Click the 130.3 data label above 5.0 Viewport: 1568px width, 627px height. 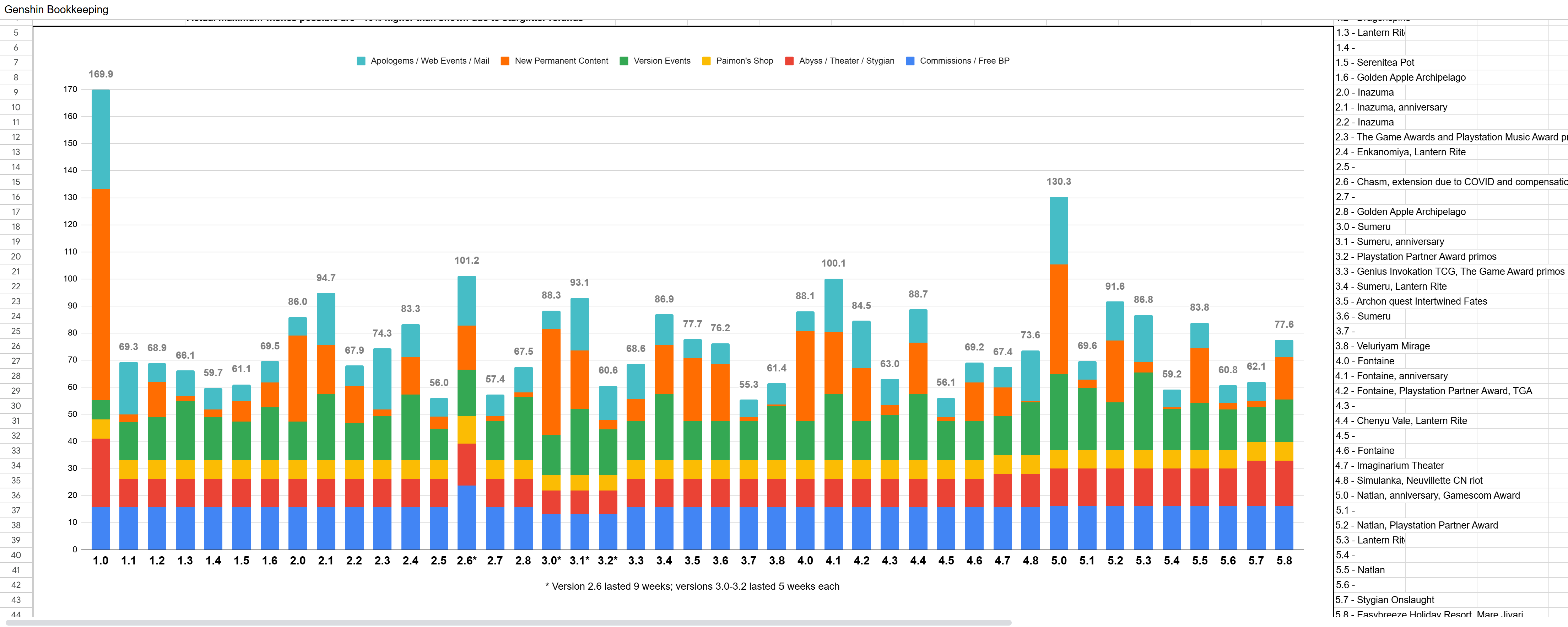tap(1059, 182)
